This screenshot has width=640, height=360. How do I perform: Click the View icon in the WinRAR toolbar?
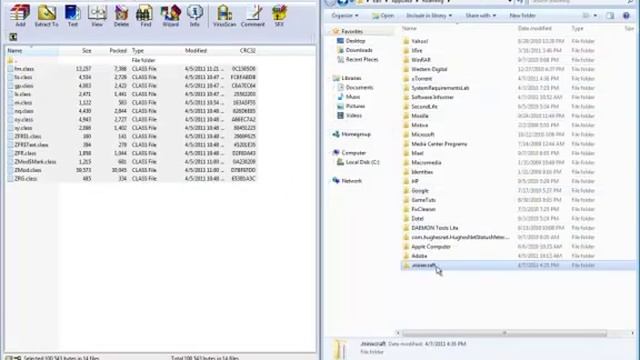[97, 16]
